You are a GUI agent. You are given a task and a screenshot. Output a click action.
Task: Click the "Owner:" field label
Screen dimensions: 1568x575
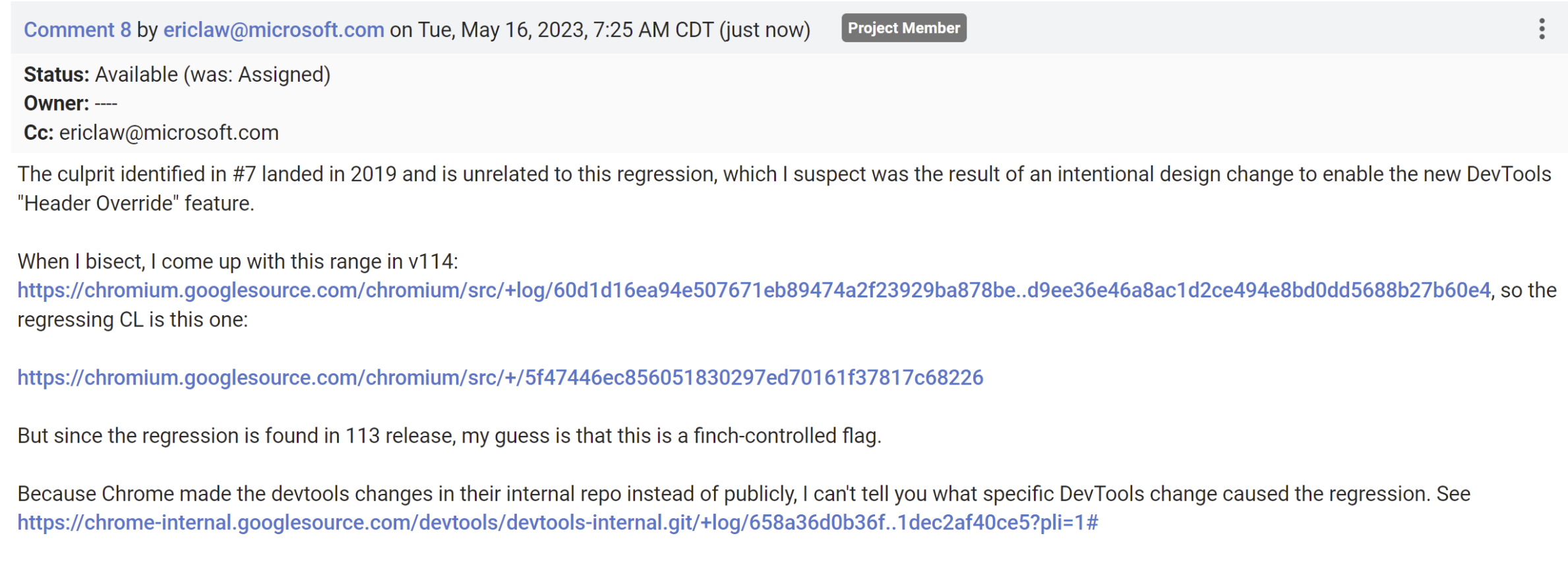[56, 104]
